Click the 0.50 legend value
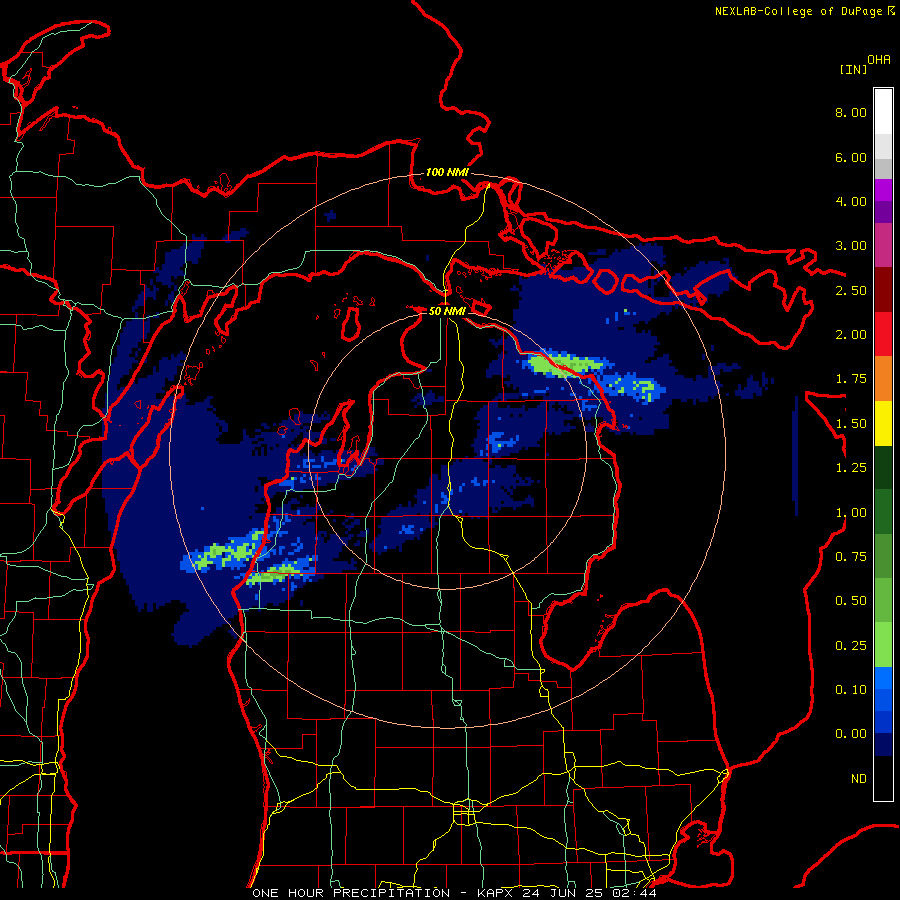 (x=851, y=601)
